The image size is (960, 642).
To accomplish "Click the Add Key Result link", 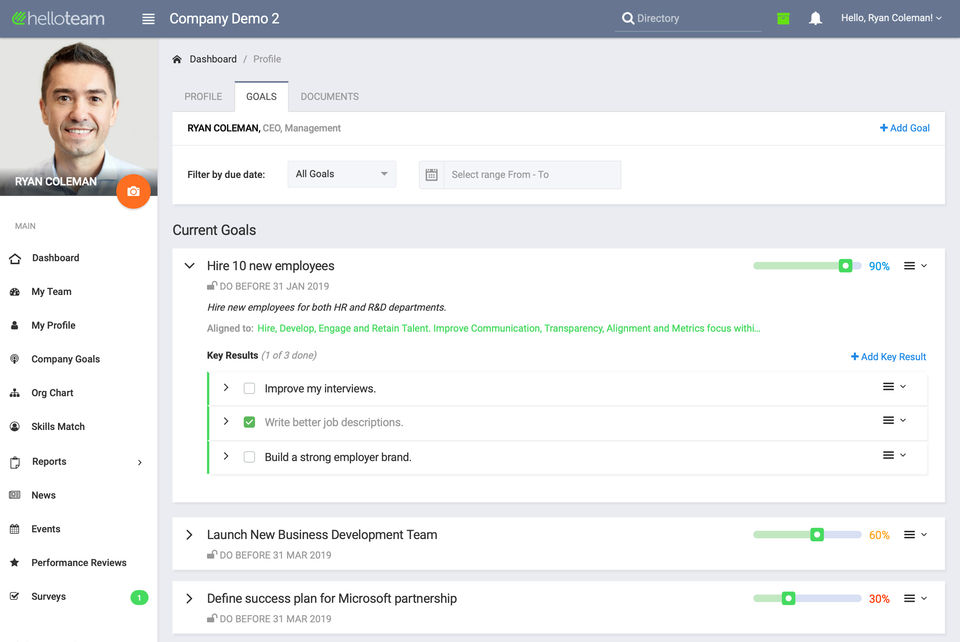I will pos(888,357).
